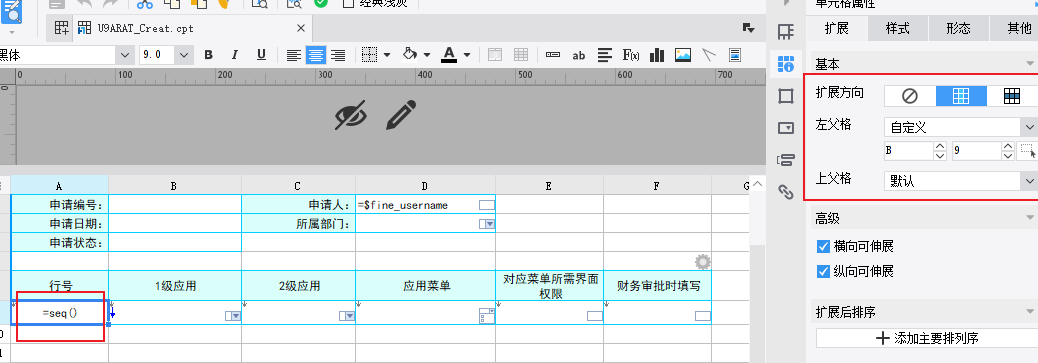Collapse the 高级 section
This screenshot has height=363, width=1038.
pyautogui.click(x=1029, y=218)
